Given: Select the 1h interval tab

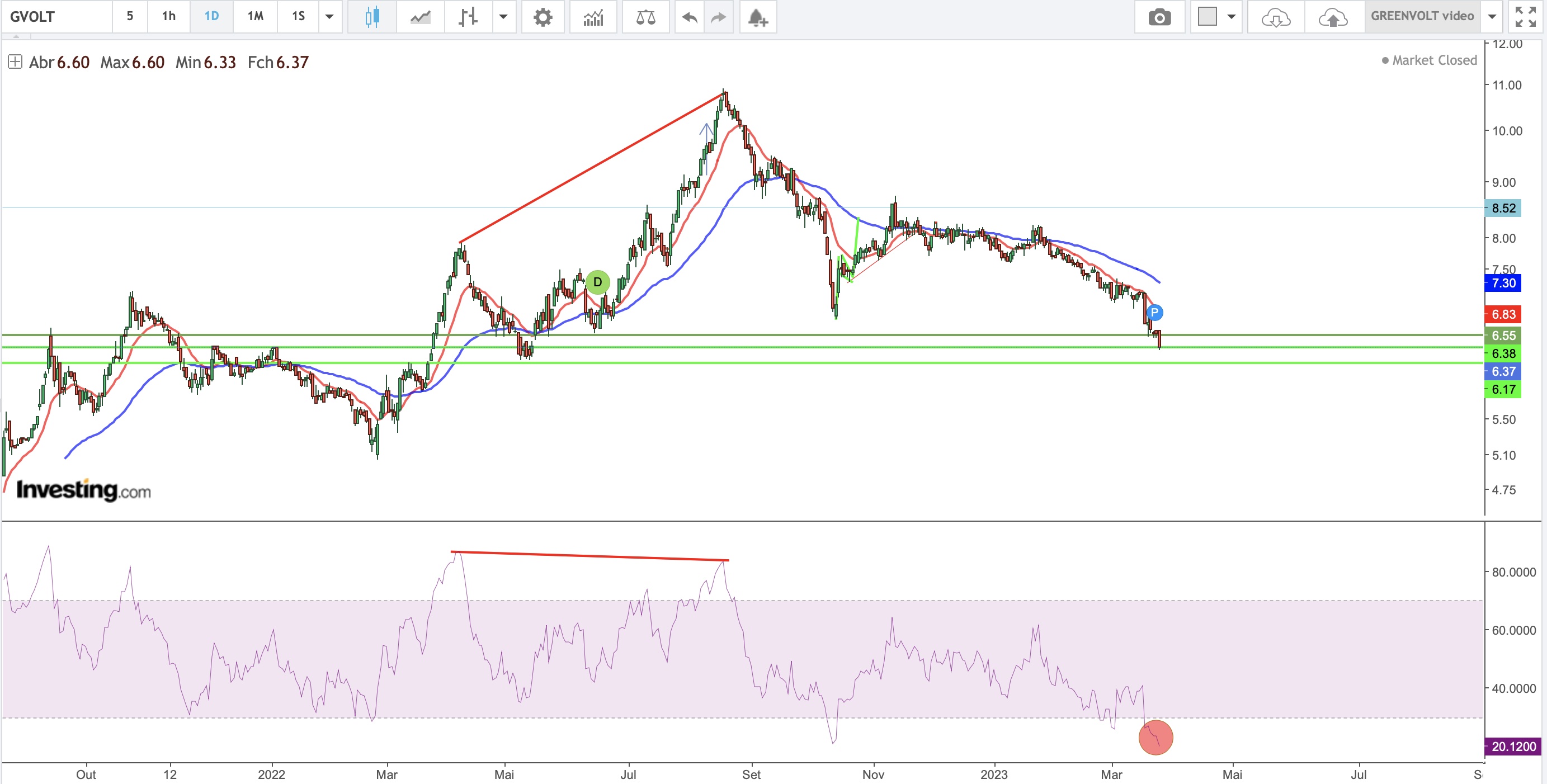Looking at the screenshot, I should 169,17.
